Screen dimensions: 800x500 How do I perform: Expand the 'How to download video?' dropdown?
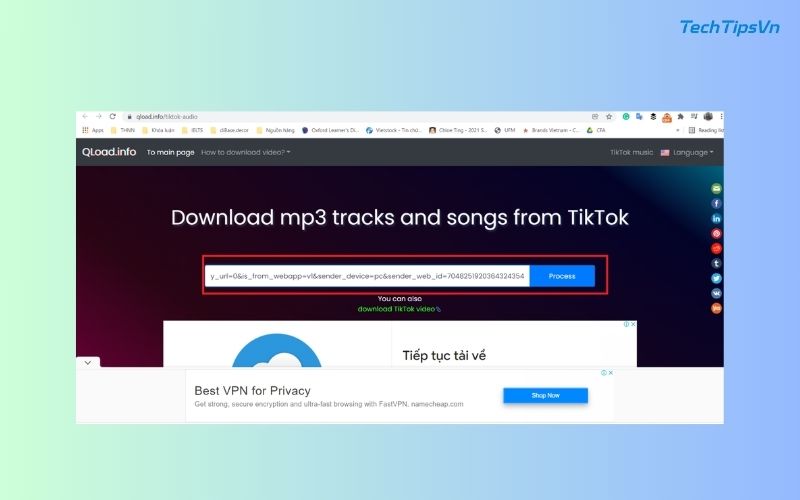[x=245, y=152]
